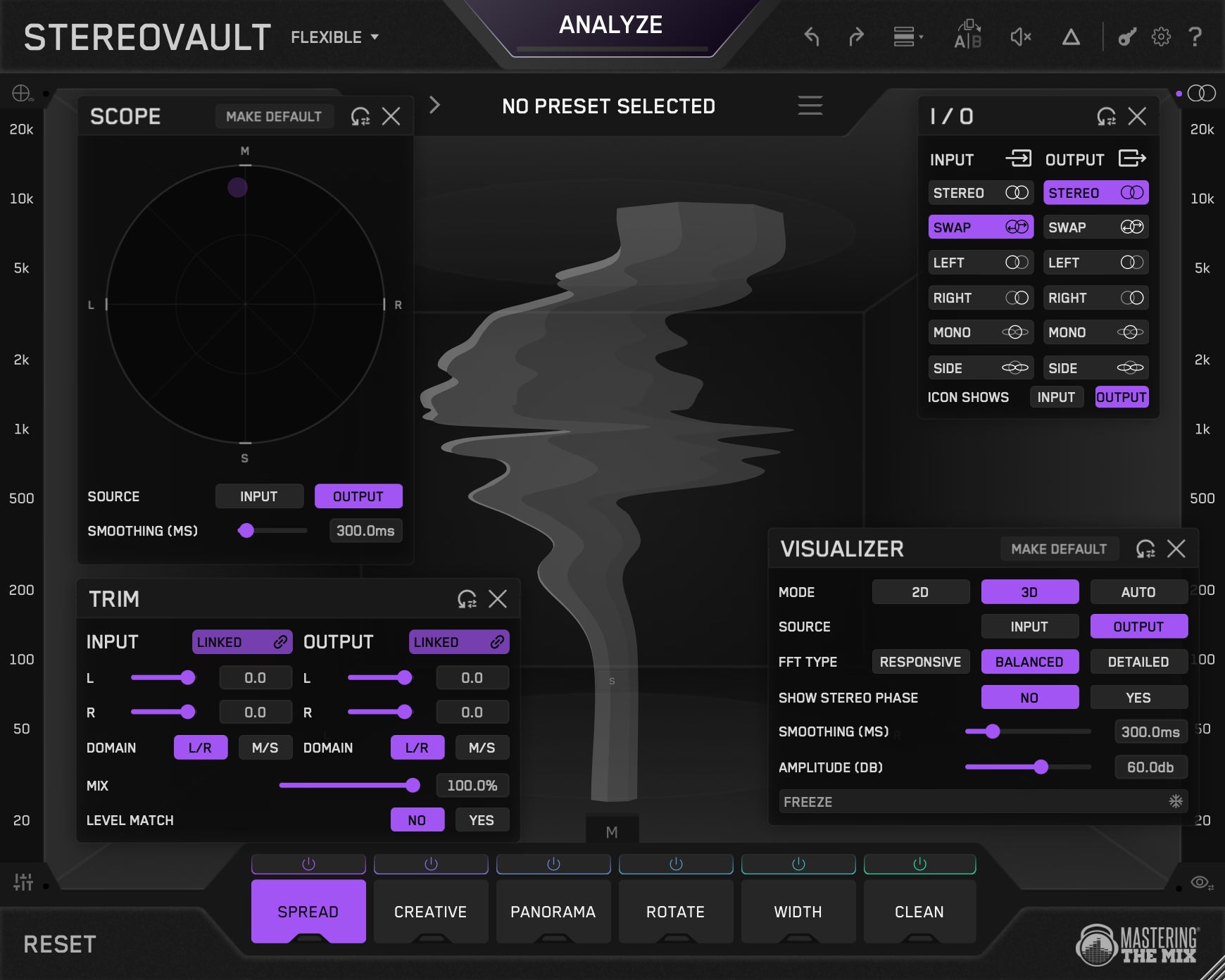Image resolution: width=1225 pixels, height=980 pixels.
Task: Select the MONO input routing option
Action: point(981,332)
